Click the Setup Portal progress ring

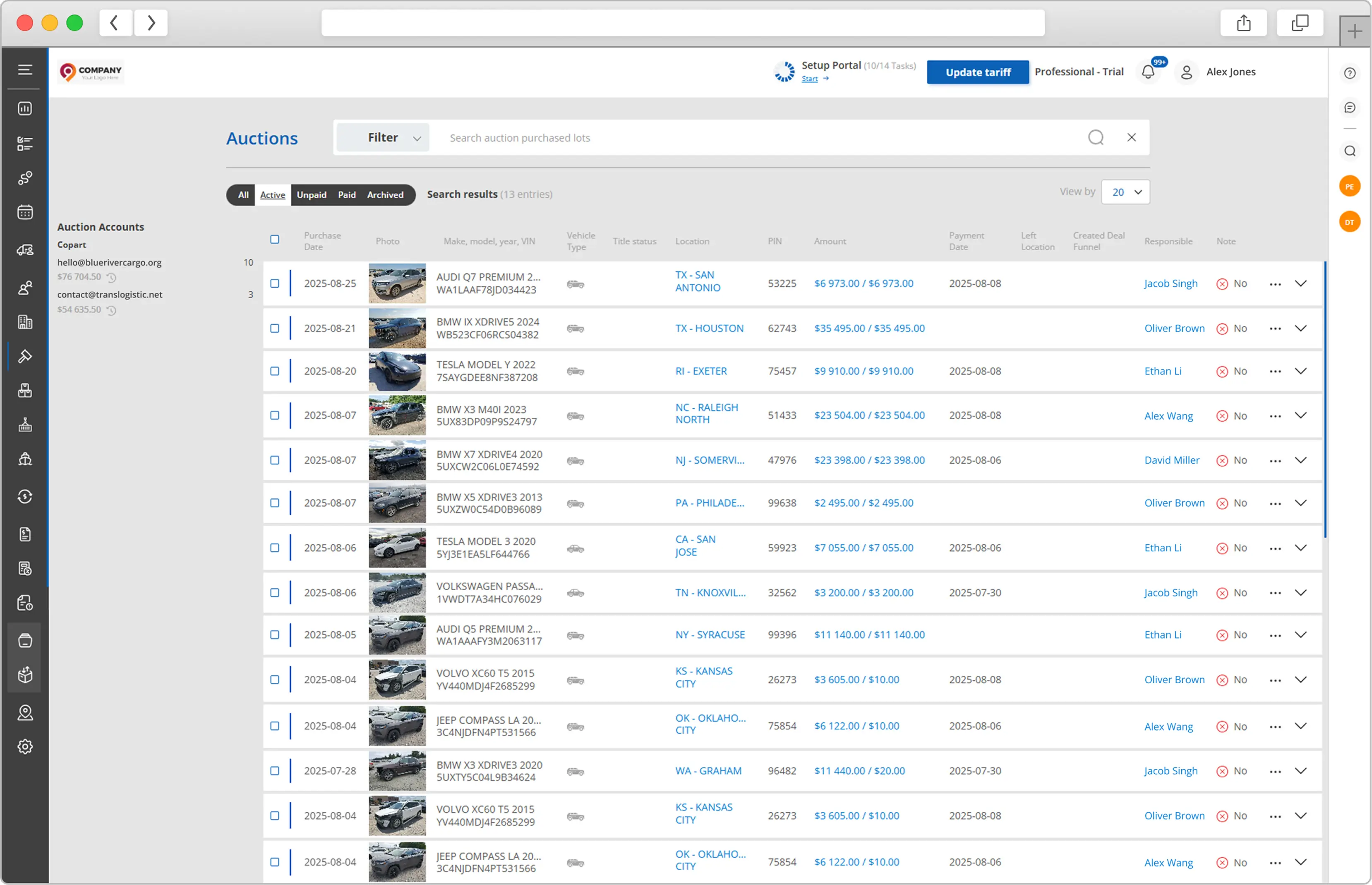point(784,72)
